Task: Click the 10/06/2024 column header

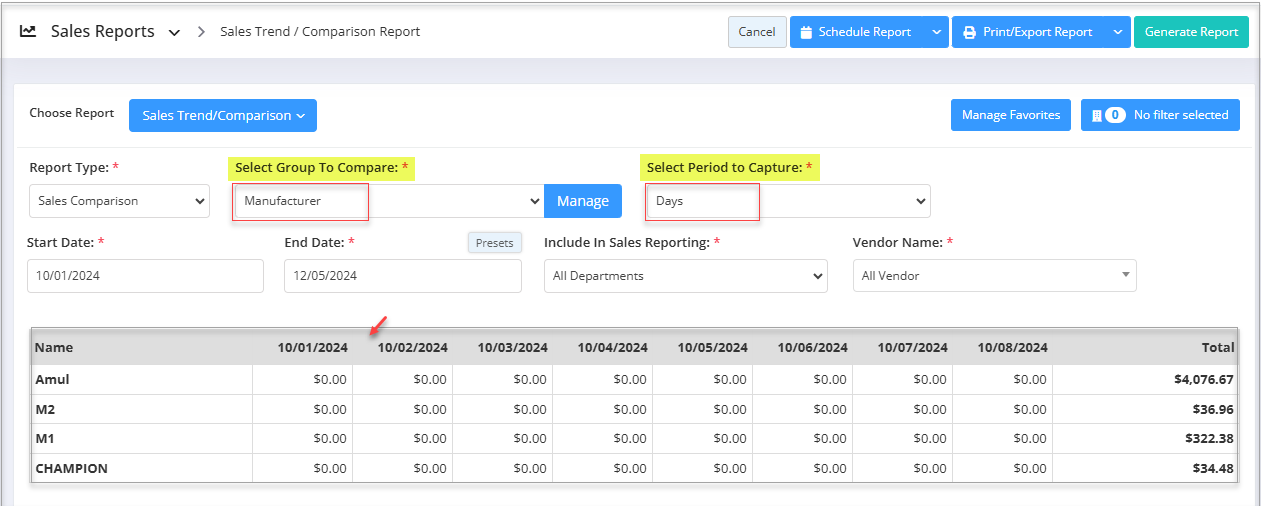Action: point(813,348)
